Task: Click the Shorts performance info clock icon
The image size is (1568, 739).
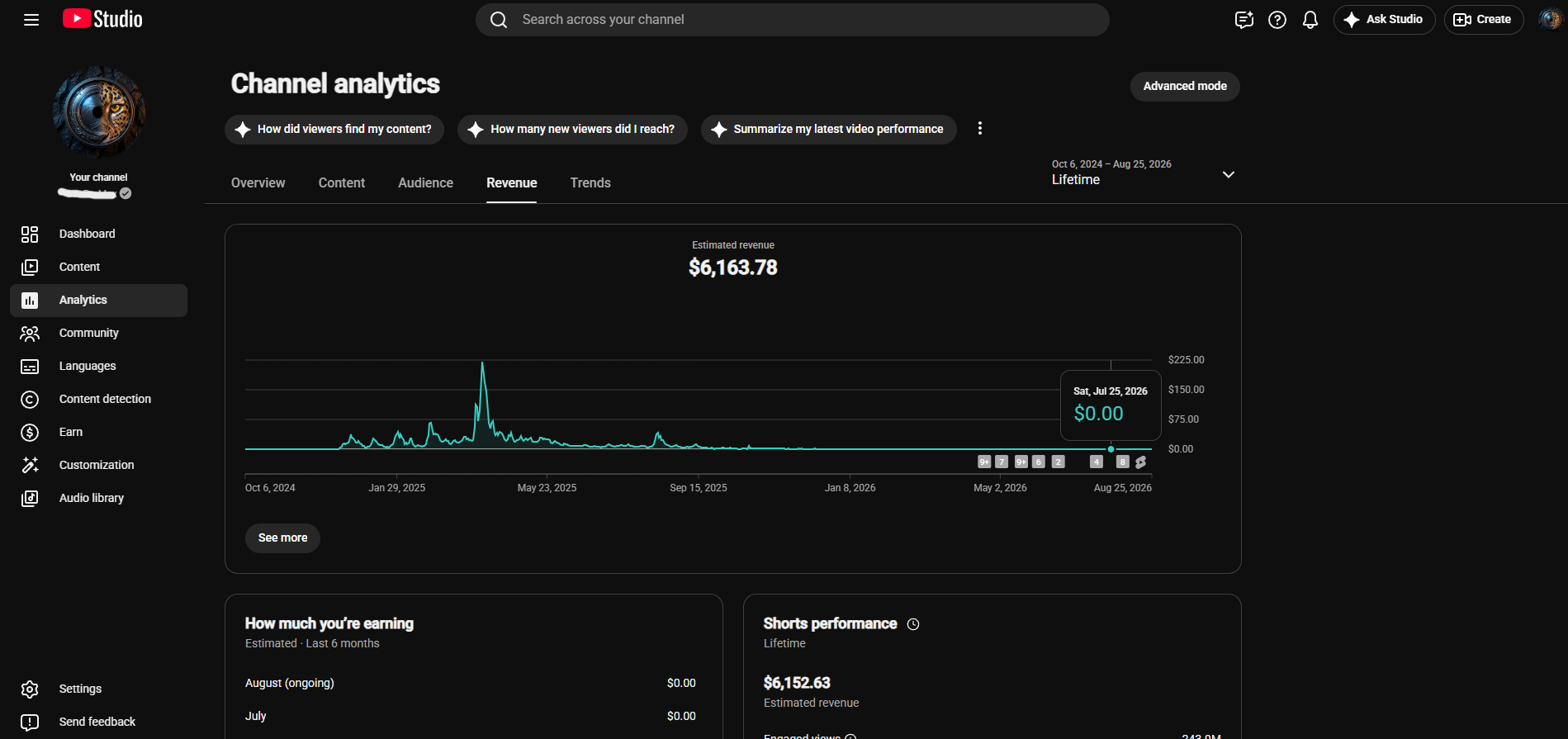Action: click(913, 624)
